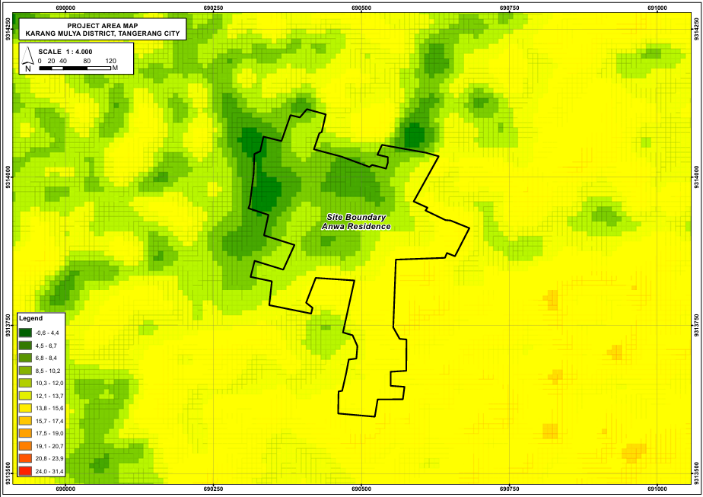Click the '19,1 - 20,7' legend range text
This screenshot has height=497, width=703.
coord(49,446)
